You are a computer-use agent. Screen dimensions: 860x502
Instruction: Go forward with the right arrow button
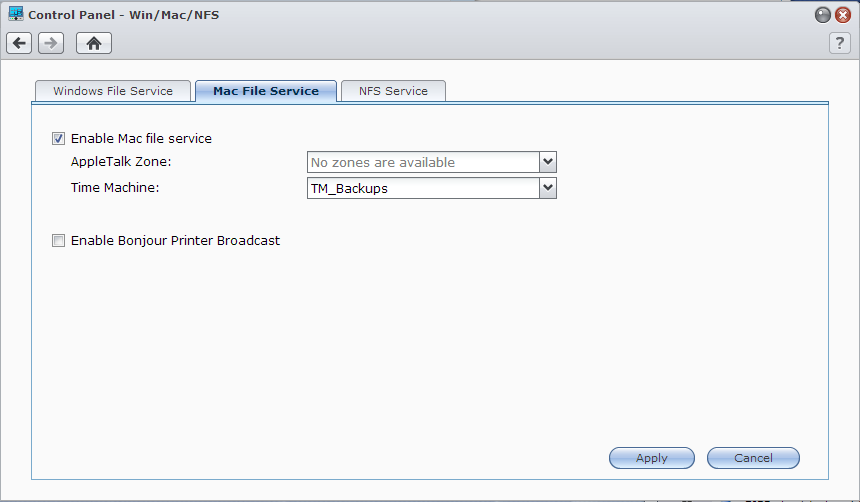51,43
